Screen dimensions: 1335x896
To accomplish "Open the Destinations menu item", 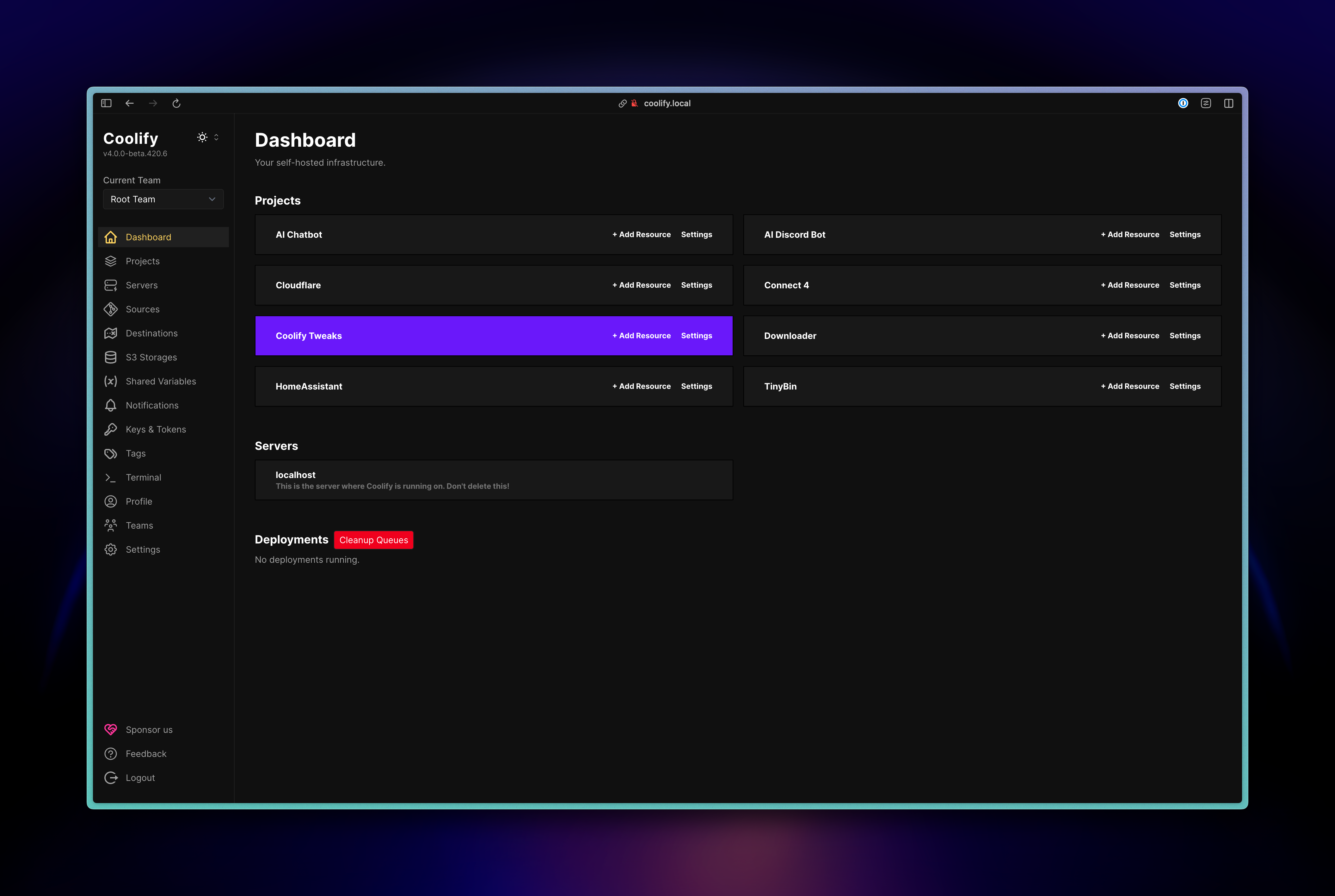I will (x=151, y=333).
